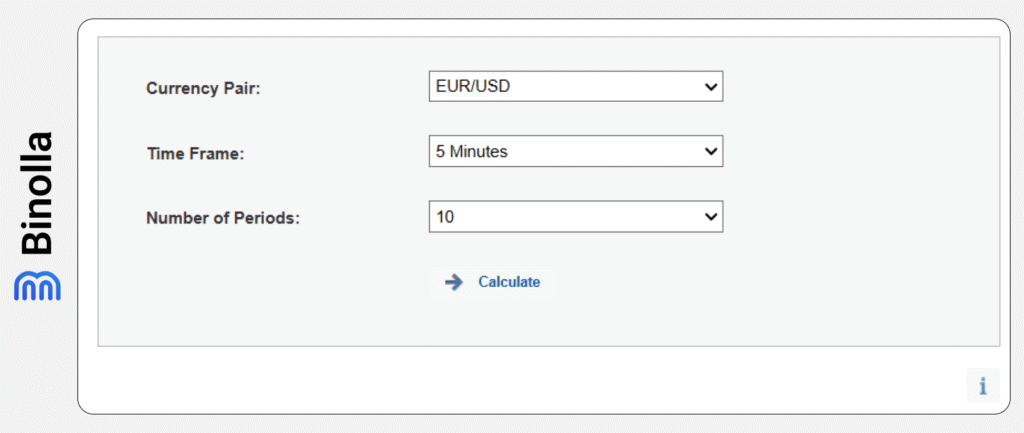Click the chevron arrow on Currency Pair dropdown

click(x=711, y=87)
